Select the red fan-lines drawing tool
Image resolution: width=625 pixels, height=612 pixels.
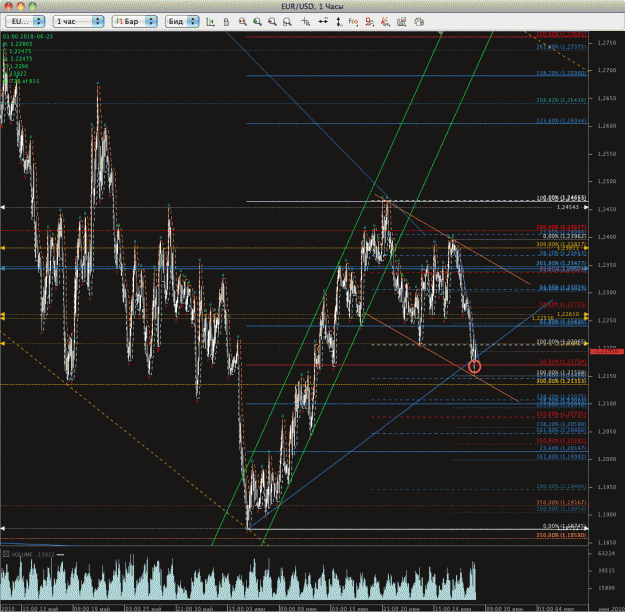[385, 22]
